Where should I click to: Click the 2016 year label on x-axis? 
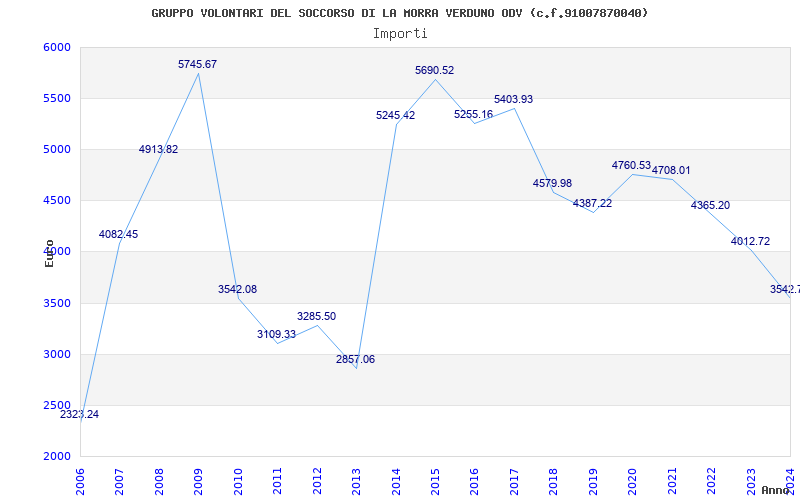pyautogui.click(x=474, y=481)
